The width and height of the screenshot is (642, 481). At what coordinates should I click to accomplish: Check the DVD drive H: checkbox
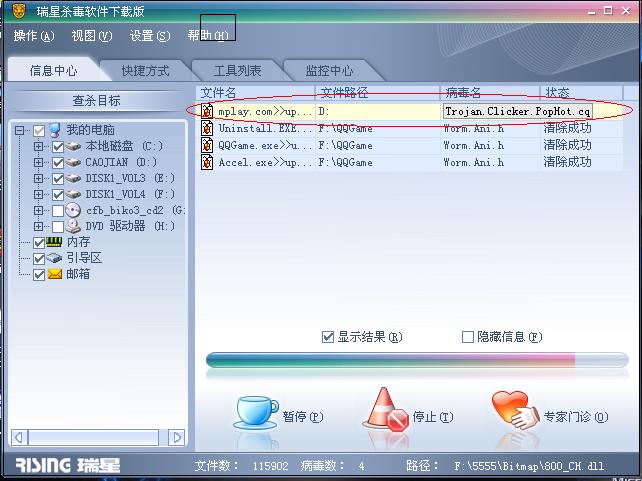click(58, 226)
